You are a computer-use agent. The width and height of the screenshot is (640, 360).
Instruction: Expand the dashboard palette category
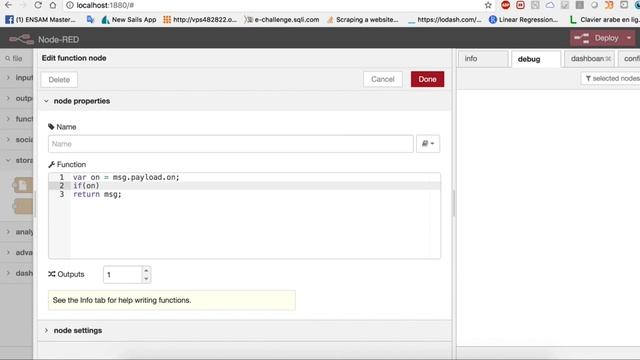coord(17,273)
